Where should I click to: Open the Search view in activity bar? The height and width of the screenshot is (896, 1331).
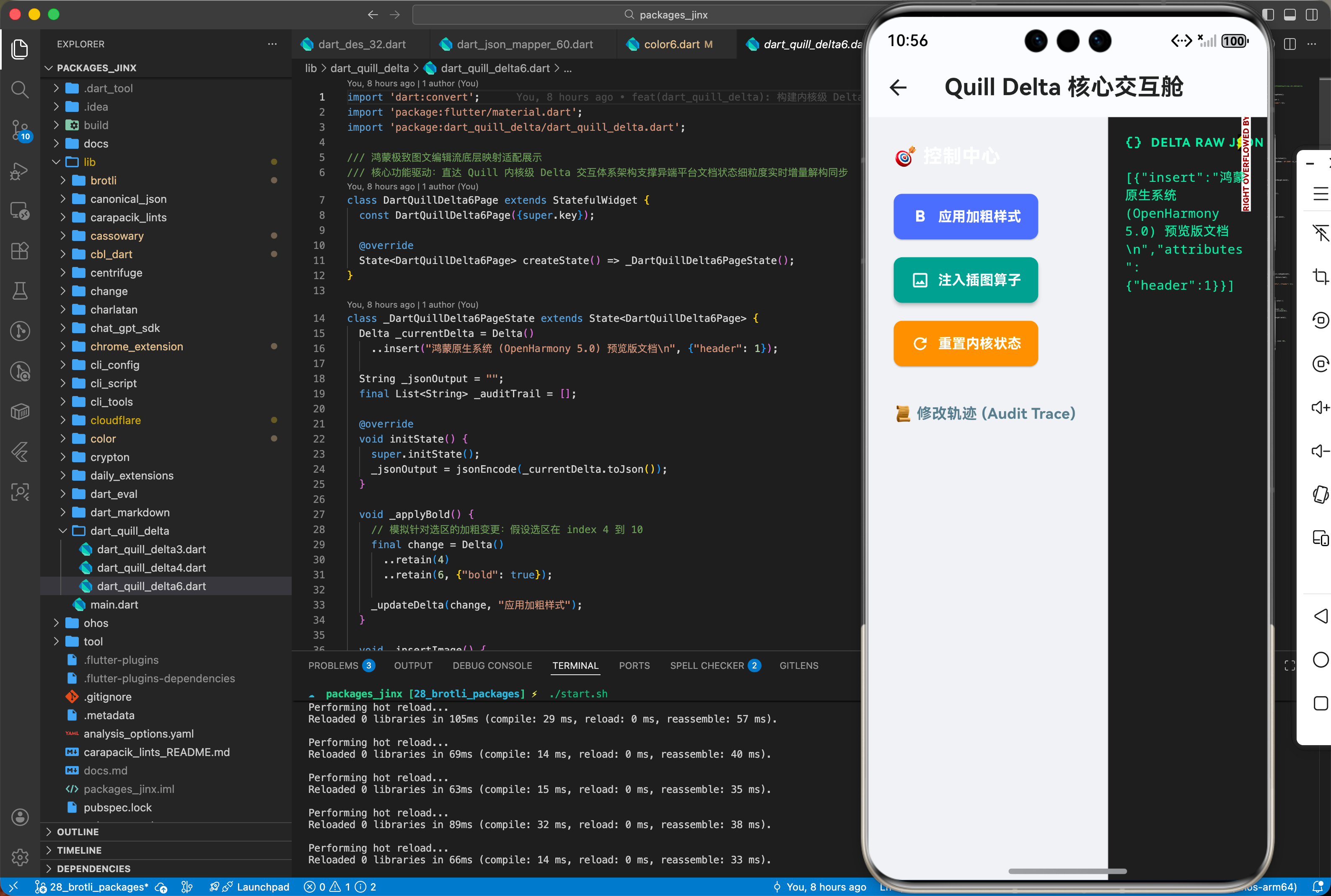[x=20, y=89]
